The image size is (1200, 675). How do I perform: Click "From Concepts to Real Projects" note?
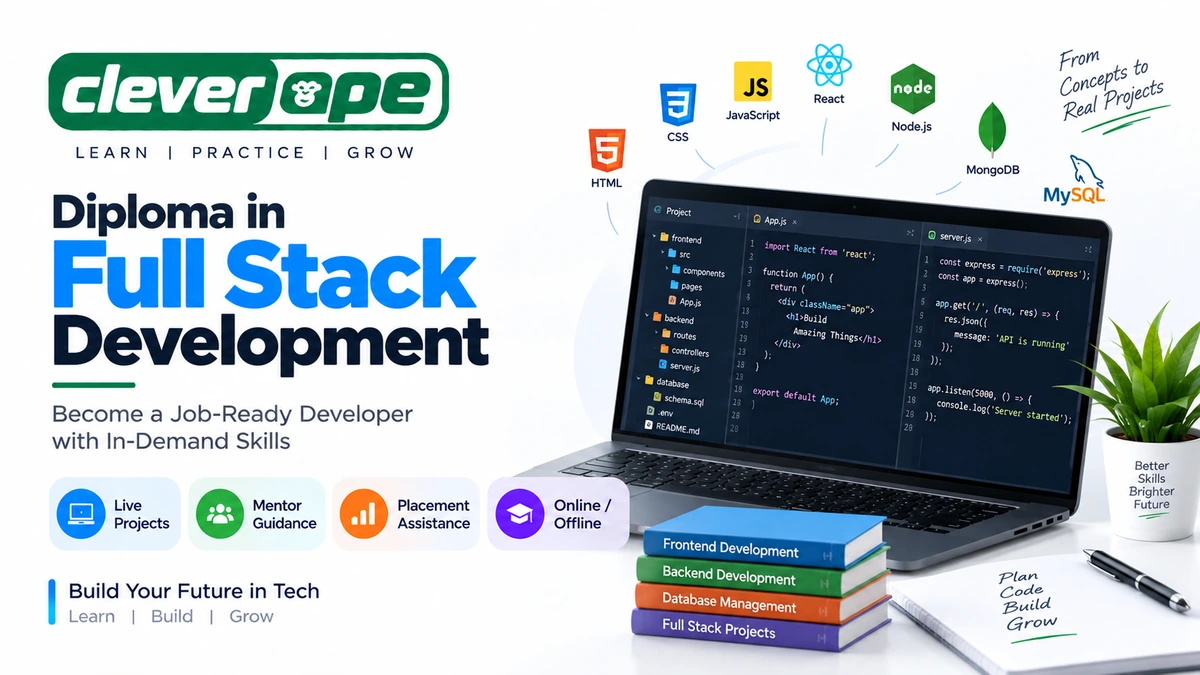click(x=1111, y=86)
